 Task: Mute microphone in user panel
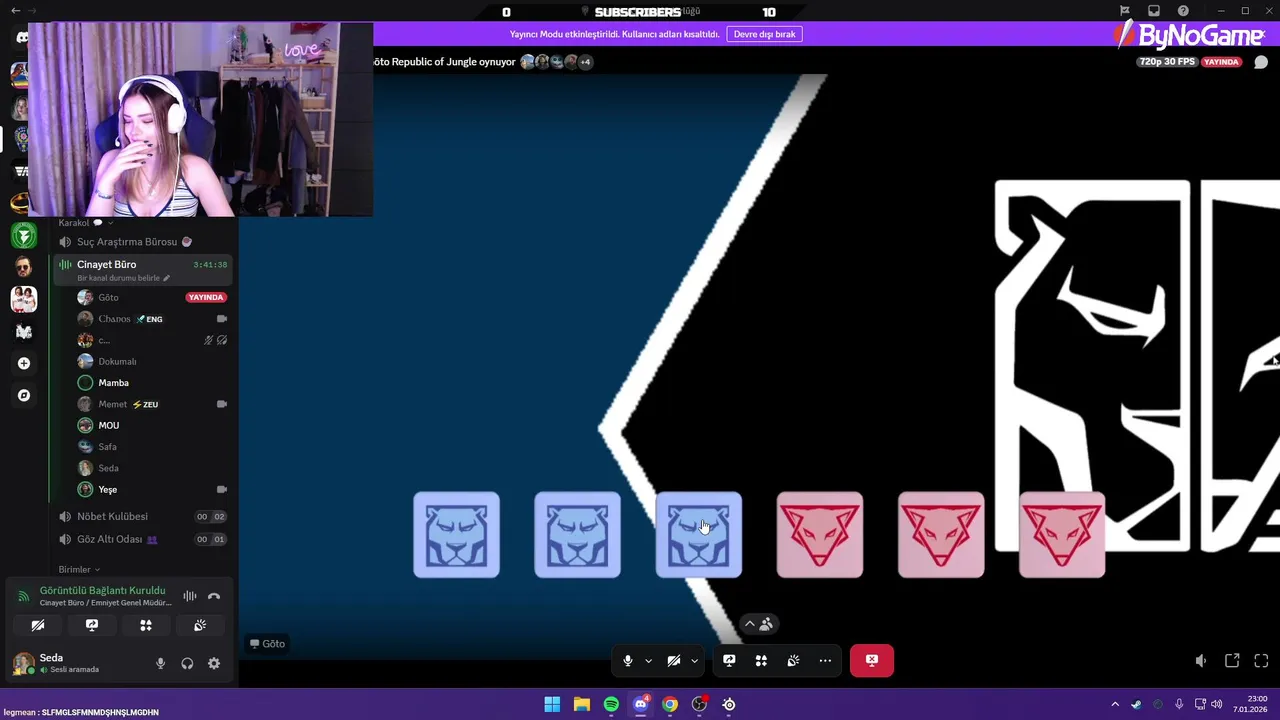point(160,663)
